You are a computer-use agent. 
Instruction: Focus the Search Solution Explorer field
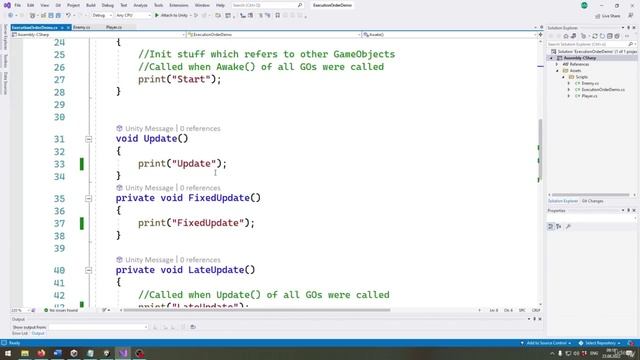[x=590, y=44]
